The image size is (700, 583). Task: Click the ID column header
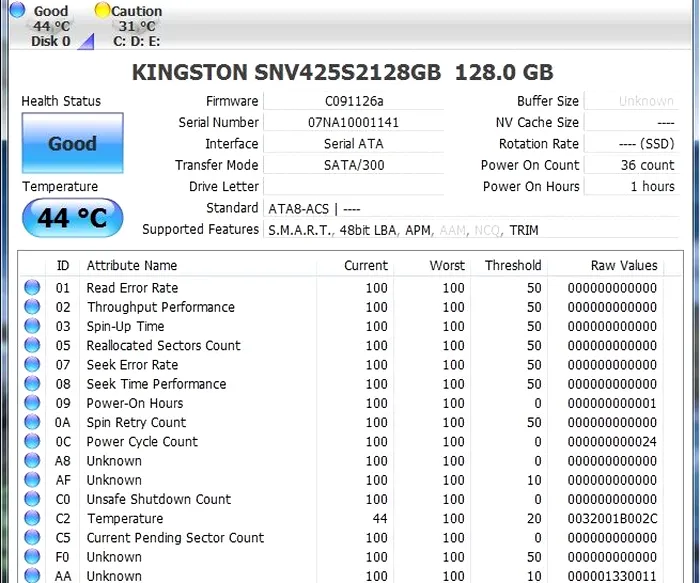[x=62, y=266]
